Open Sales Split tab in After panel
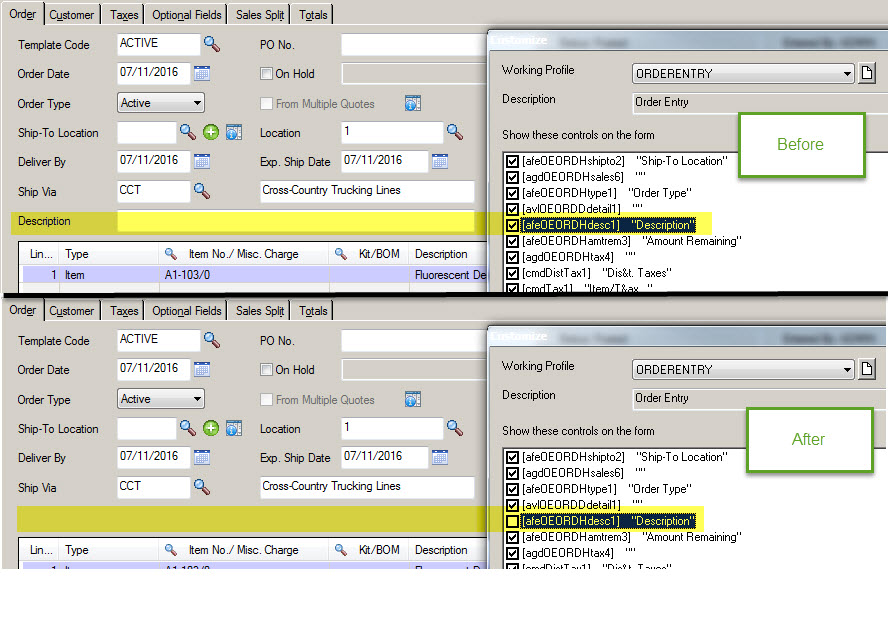 pyautogui.click(x=260, y=311)
